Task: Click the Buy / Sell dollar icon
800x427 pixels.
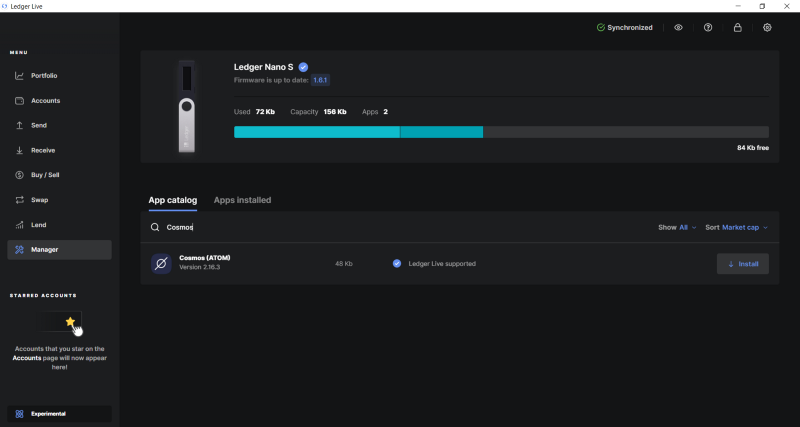Action: click(x=19, y=175)
